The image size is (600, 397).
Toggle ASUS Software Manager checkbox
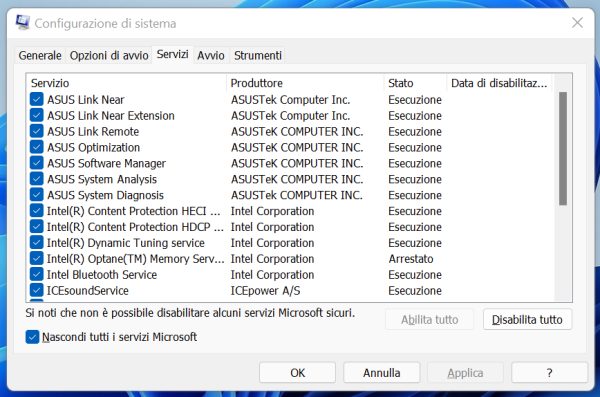pos(36,163)
